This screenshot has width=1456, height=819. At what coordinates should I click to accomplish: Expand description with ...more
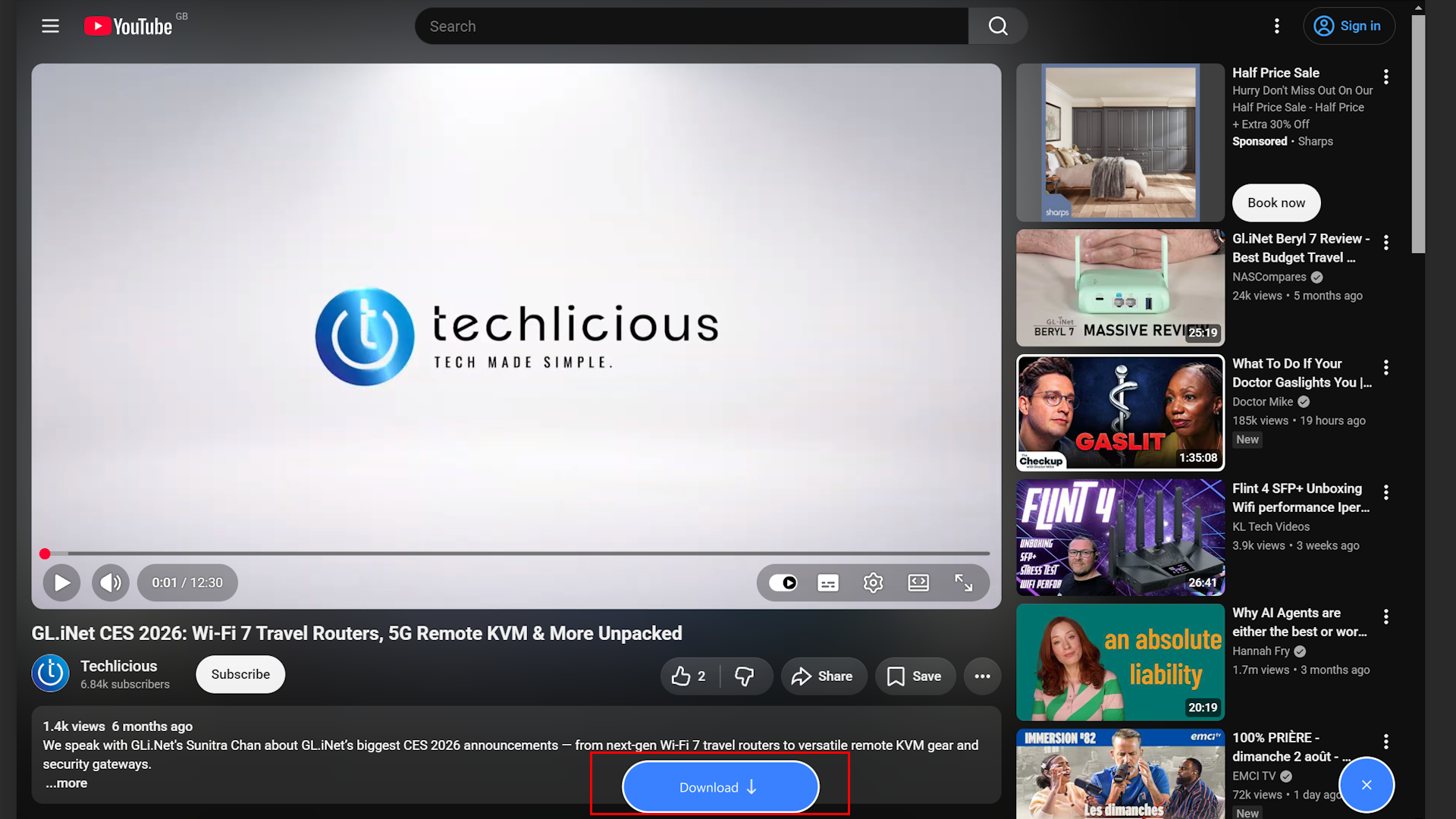pos(65,783)
